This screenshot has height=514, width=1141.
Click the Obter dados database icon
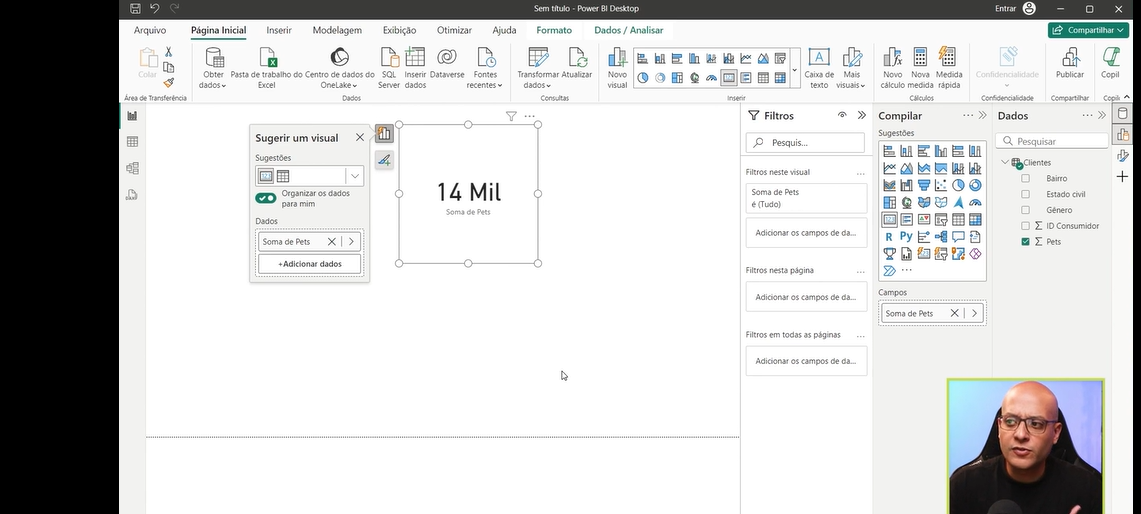click(x=213, y=57)
